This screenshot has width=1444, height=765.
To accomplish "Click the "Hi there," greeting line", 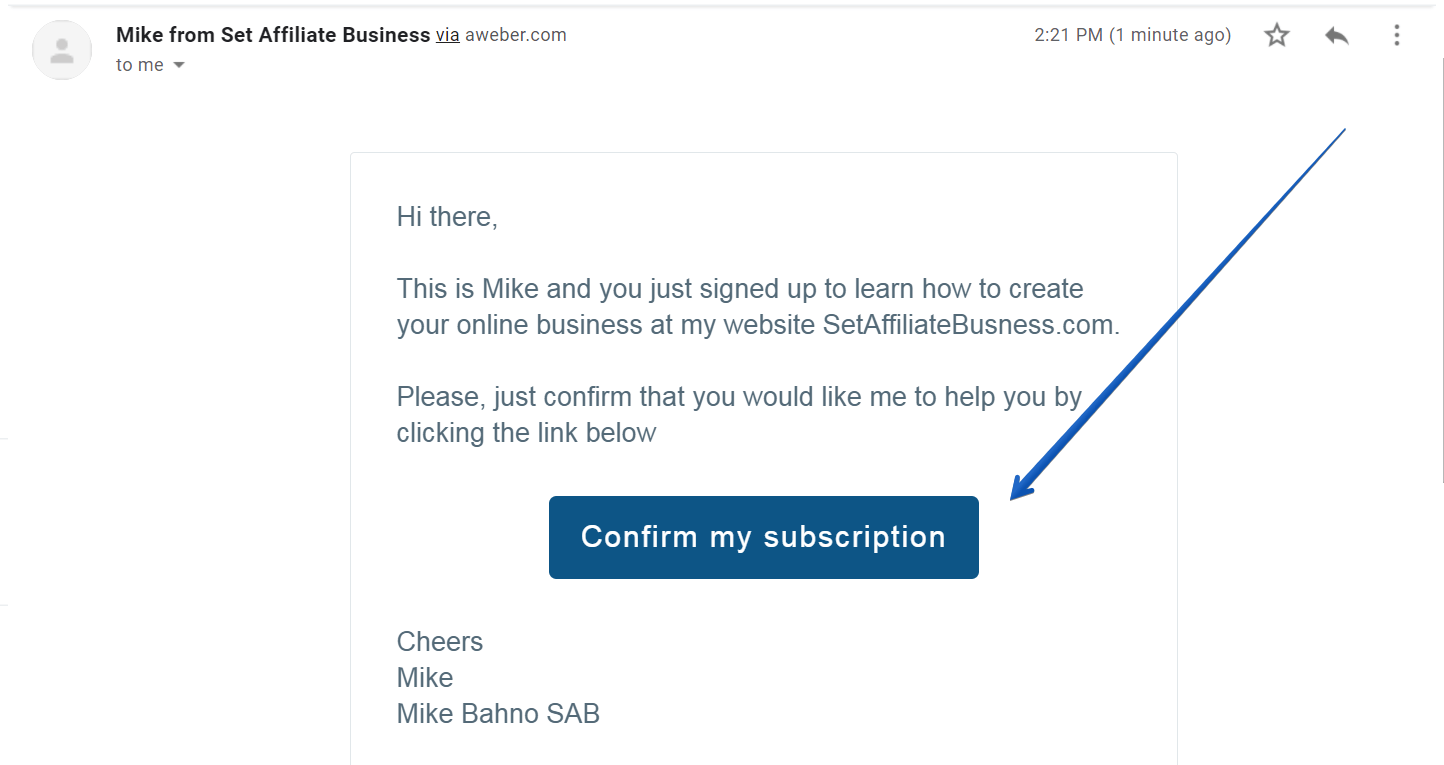I will click(x=447, y=217).
